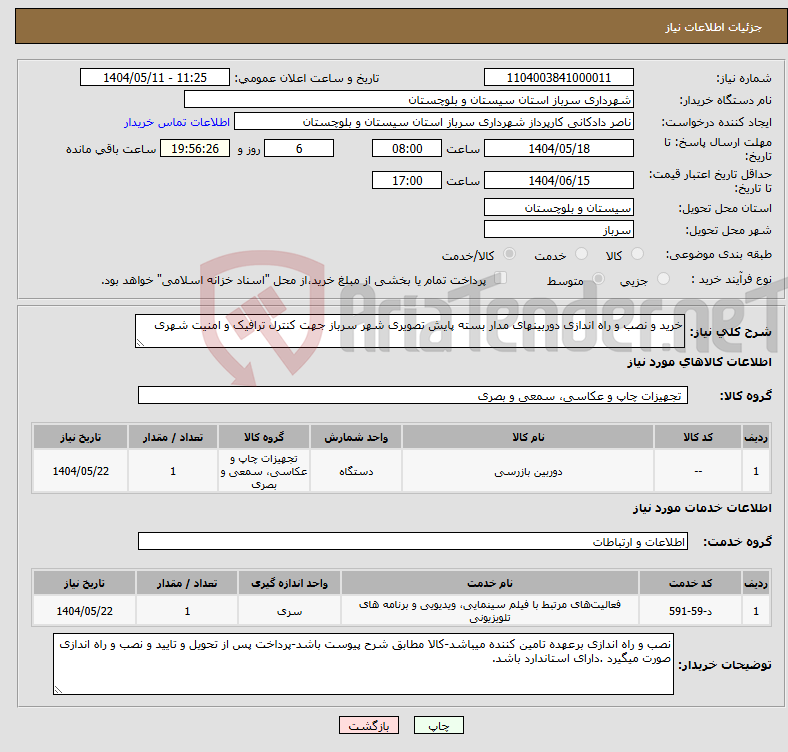Click the واحد شمارش column header
The image size is (788, 752).
coord(356,437)
